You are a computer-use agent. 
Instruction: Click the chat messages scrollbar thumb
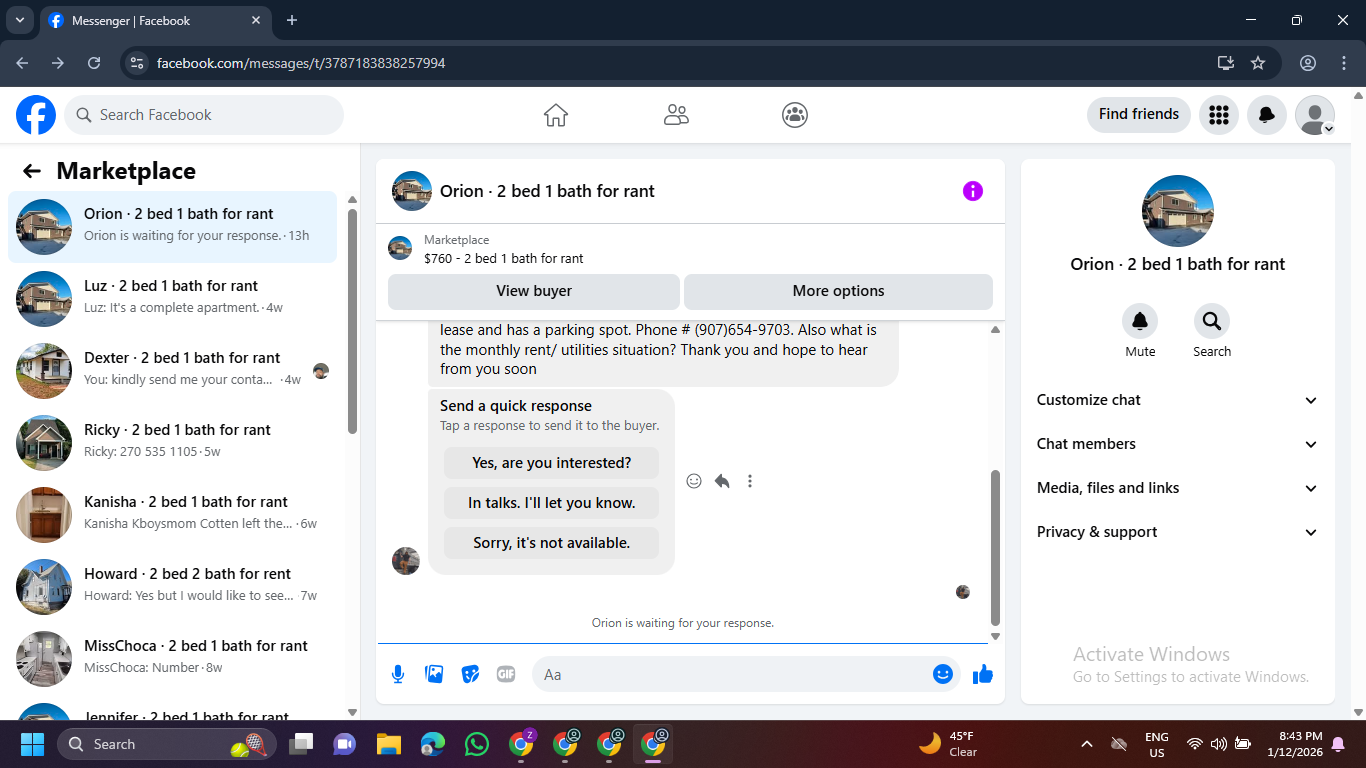coord(995,548)
